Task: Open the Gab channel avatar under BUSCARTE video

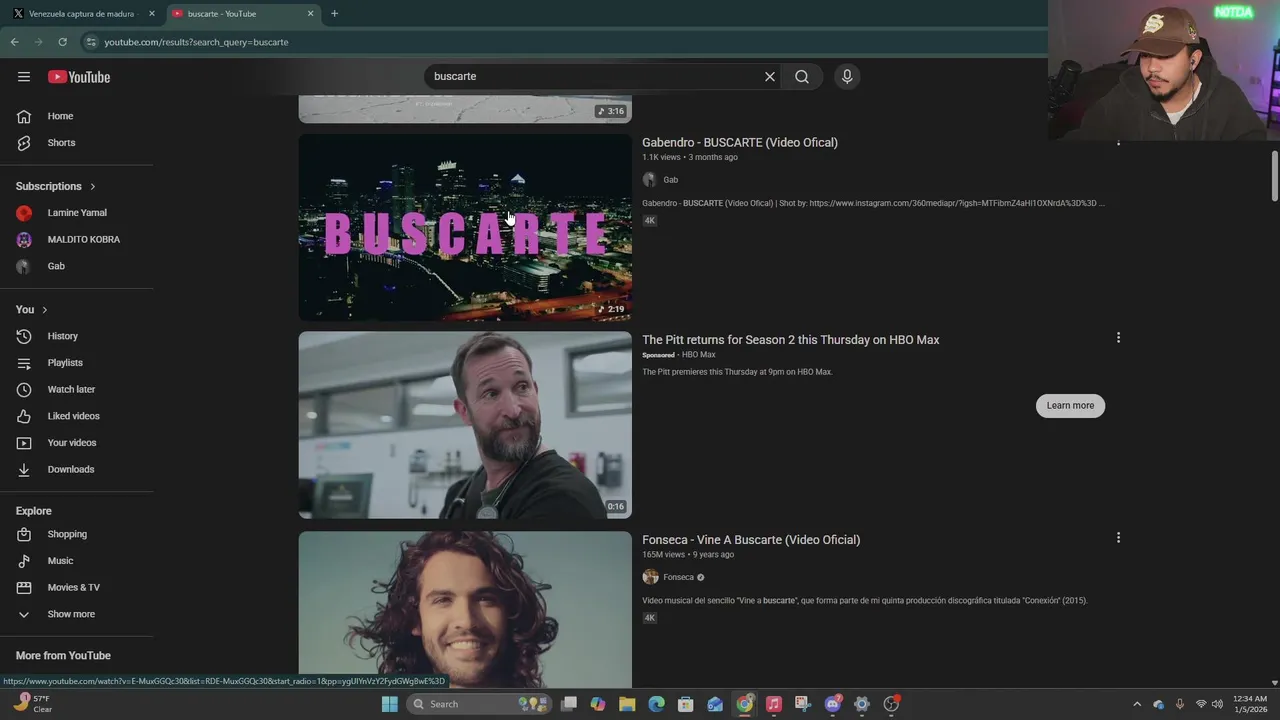Action: tap(650, 180)
